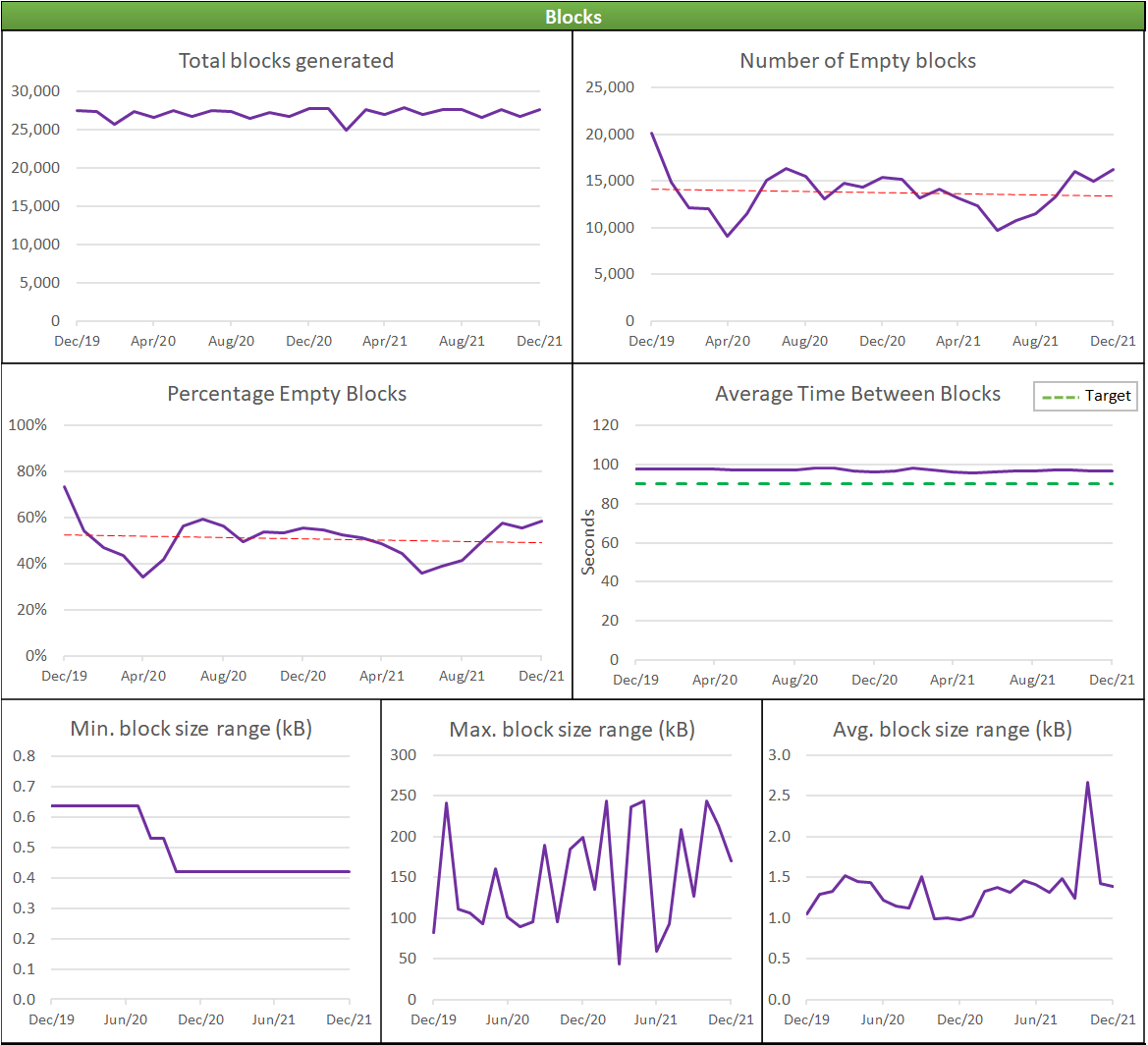The width and height of the screenshot is (1148, 1045).
Task: Select "Dec/21" under the Percentage Empty Blocks chart
Action: tap(541, 676)
